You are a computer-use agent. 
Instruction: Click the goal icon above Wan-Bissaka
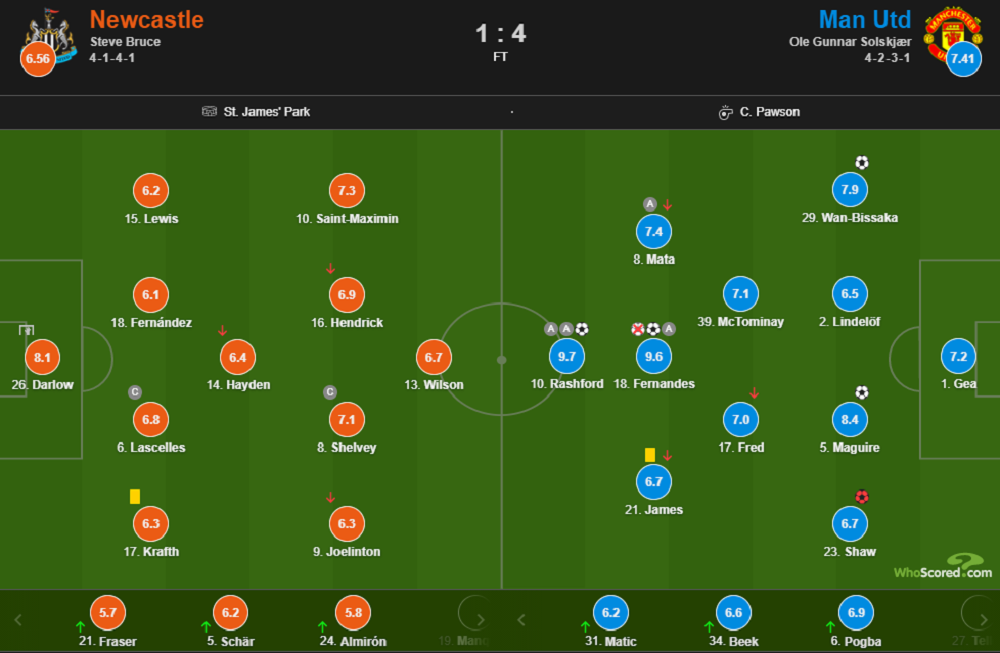(862, 162)
